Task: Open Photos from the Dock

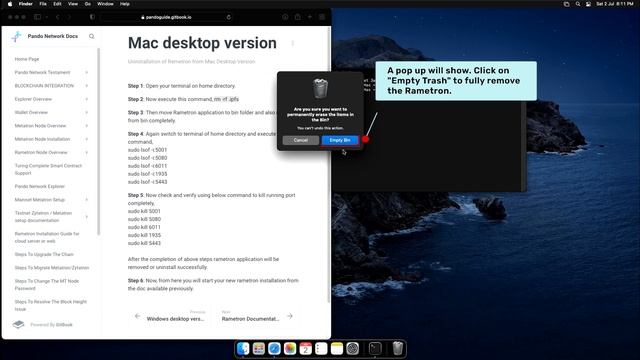Action: 290,349
